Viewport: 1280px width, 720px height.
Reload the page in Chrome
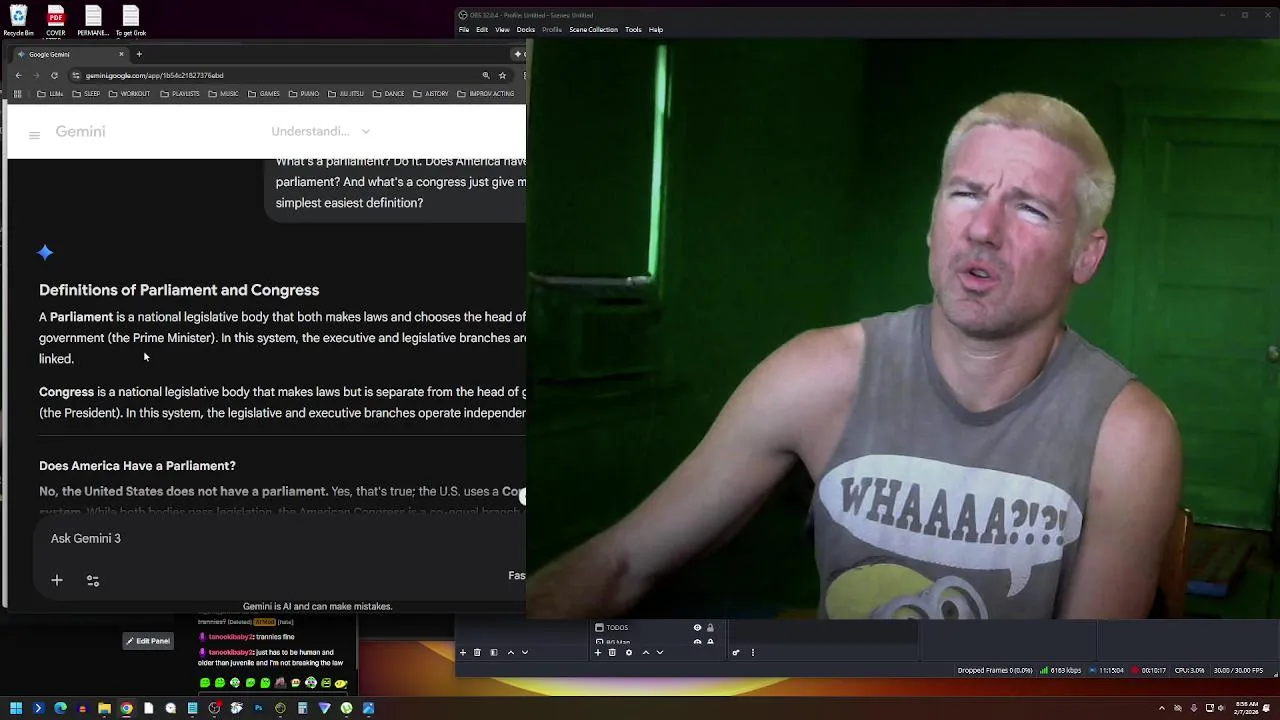point(53,75)
